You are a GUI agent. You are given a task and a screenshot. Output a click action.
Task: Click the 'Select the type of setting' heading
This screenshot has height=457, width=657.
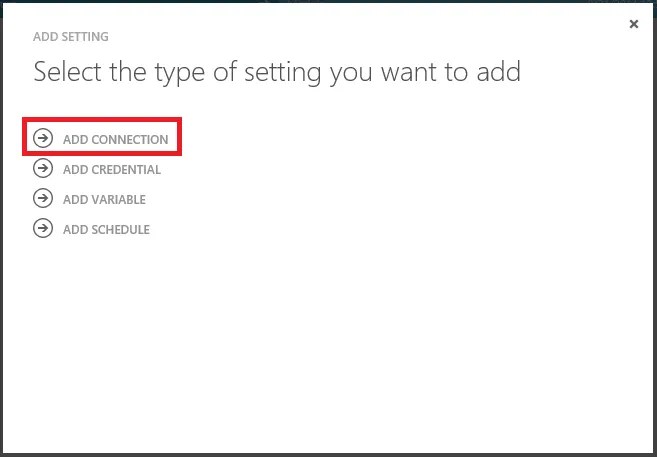[x=277, y=72]
